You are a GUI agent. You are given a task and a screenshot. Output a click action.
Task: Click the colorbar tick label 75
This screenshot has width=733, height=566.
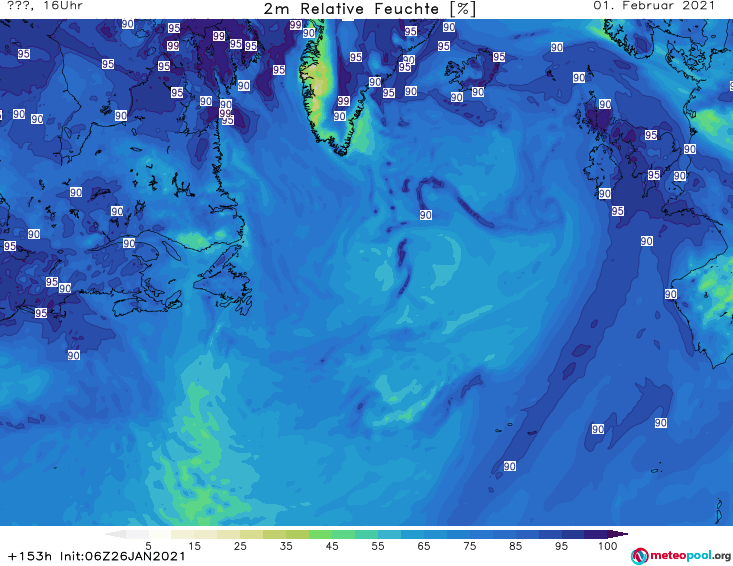point(469,546)
